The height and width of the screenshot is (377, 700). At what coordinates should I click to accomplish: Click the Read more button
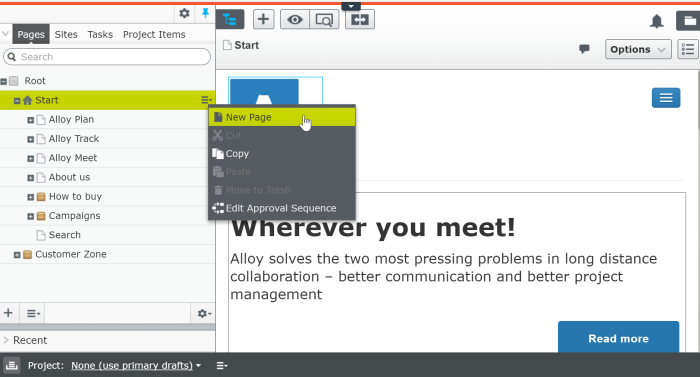coord(618,338)
